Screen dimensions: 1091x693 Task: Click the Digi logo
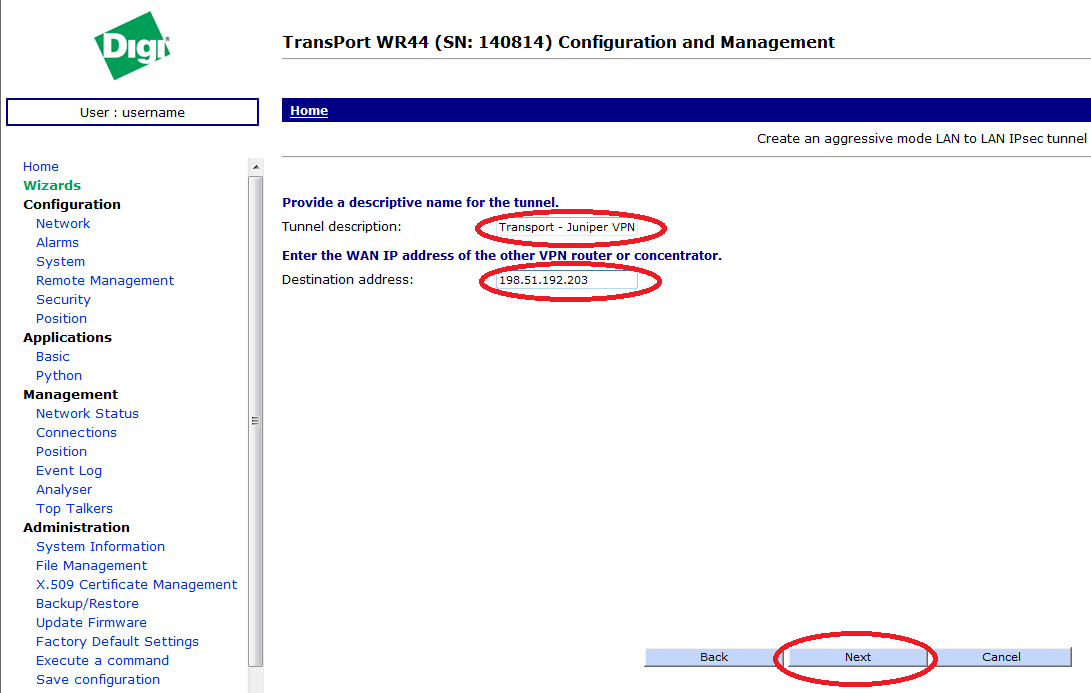(x=132, y=48)
